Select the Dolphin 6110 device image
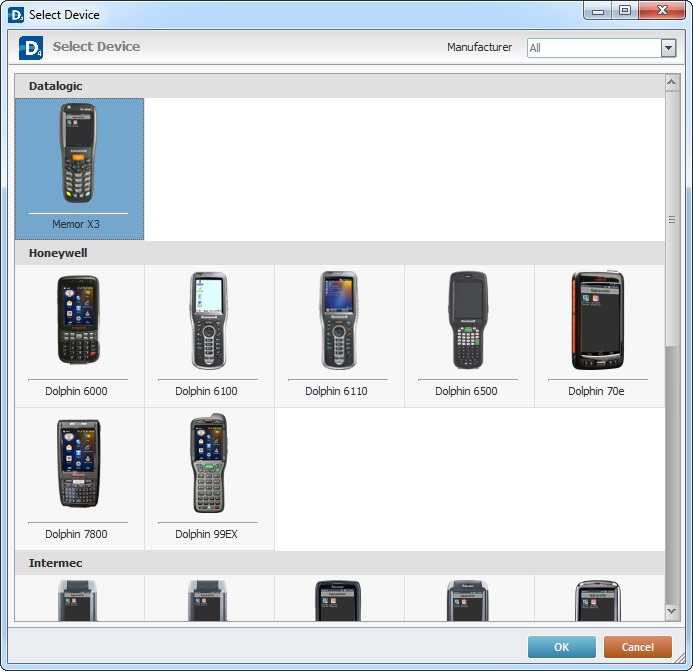 tap(339, 320)
